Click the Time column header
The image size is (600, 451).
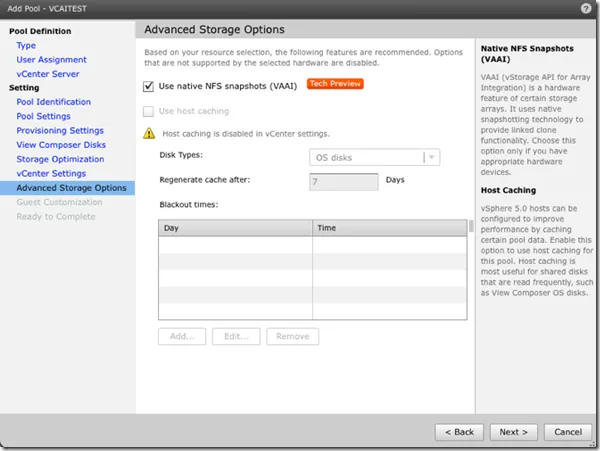tap(390, 228)
